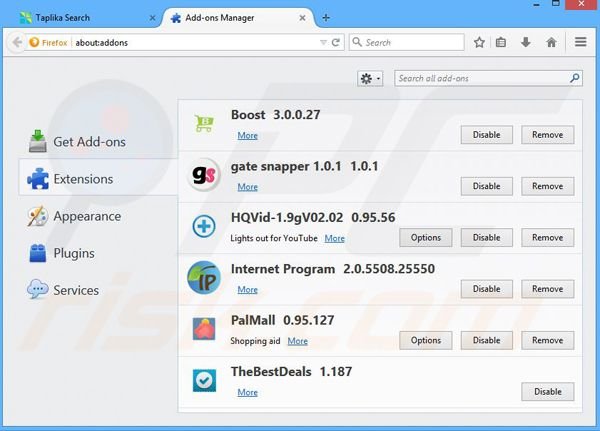Open the downloads arrow icon
Image resolution: width=600 pixels, height=431 pixels.
point(526,42)
